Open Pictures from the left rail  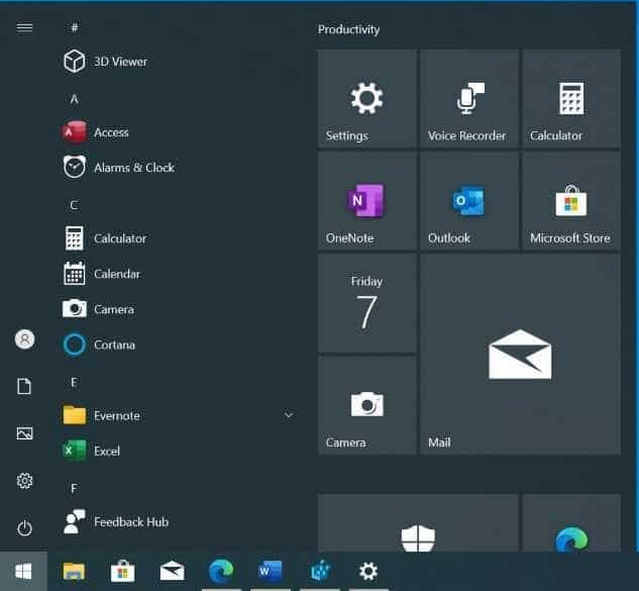coord(24,433)
